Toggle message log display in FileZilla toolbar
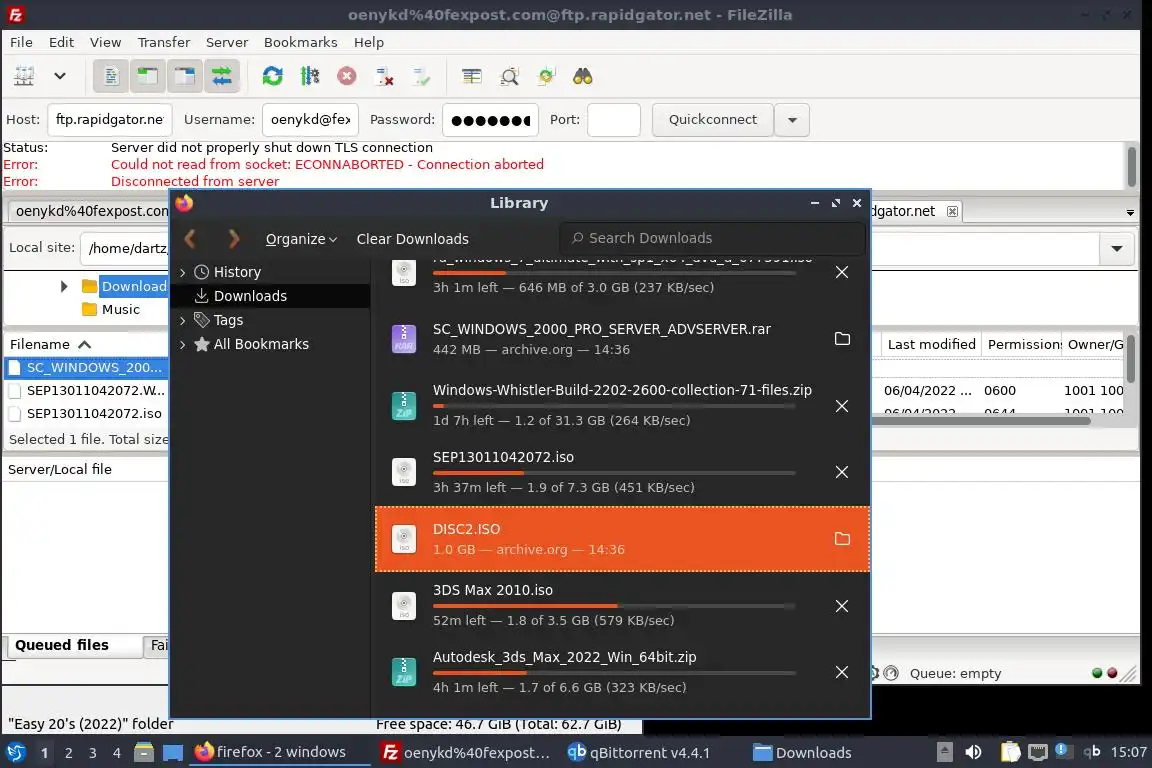 (x=111, y=76)
